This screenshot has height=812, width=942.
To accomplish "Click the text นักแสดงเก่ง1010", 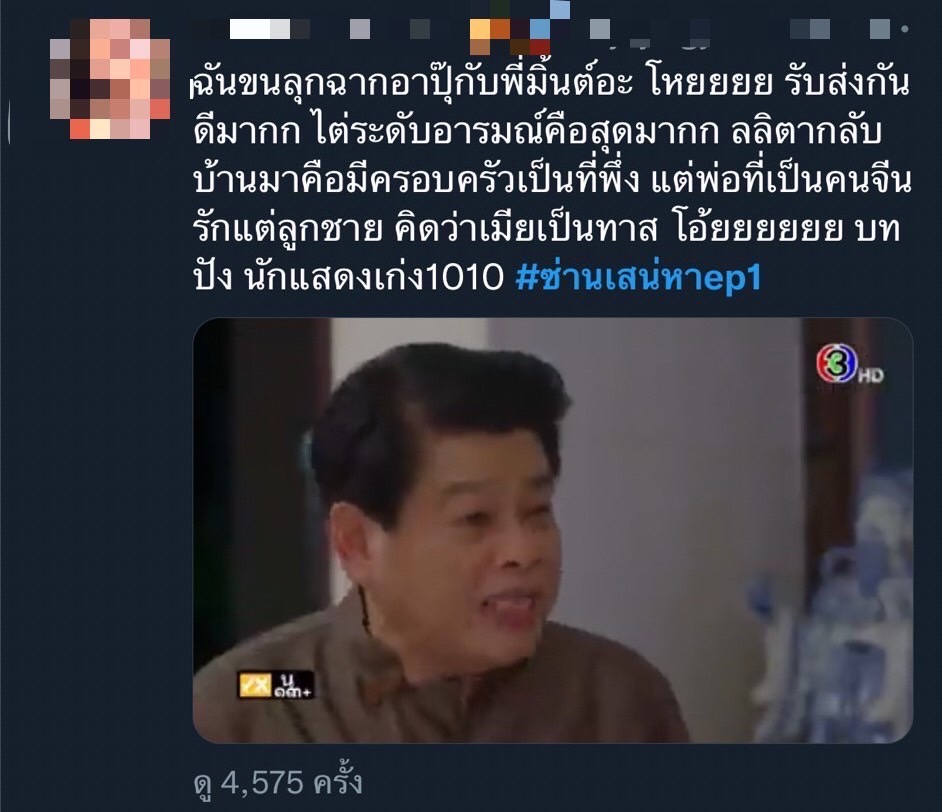I will [x=374, y=278].
